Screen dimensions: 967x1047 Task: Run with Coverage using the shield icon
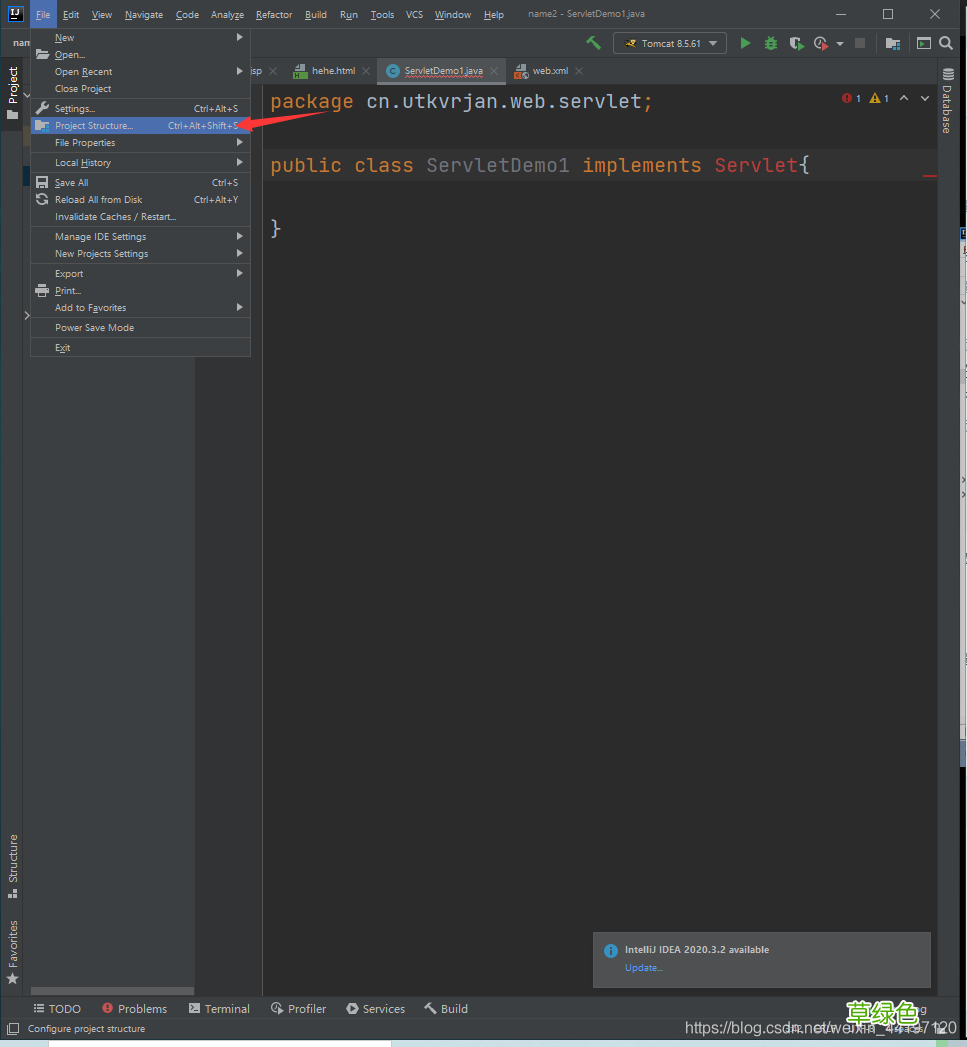click(796, 43)
